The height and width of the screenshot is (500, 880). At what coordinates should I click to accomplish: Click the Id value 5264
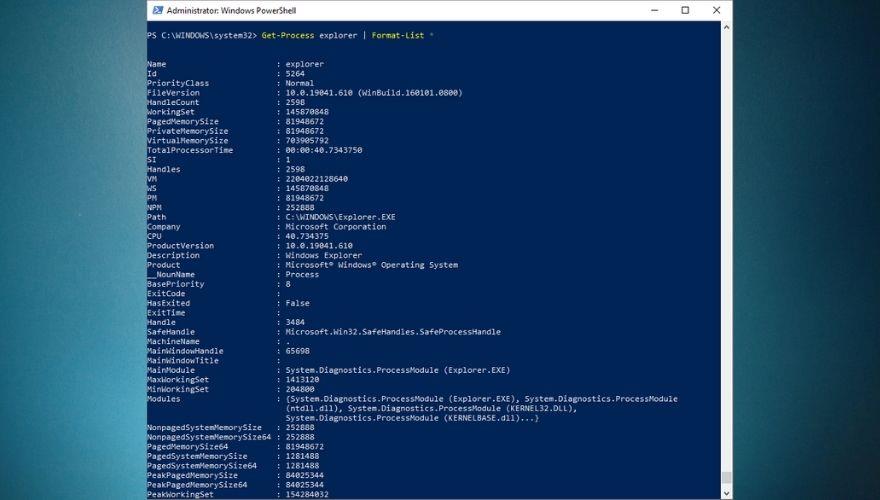pos(295,74)
